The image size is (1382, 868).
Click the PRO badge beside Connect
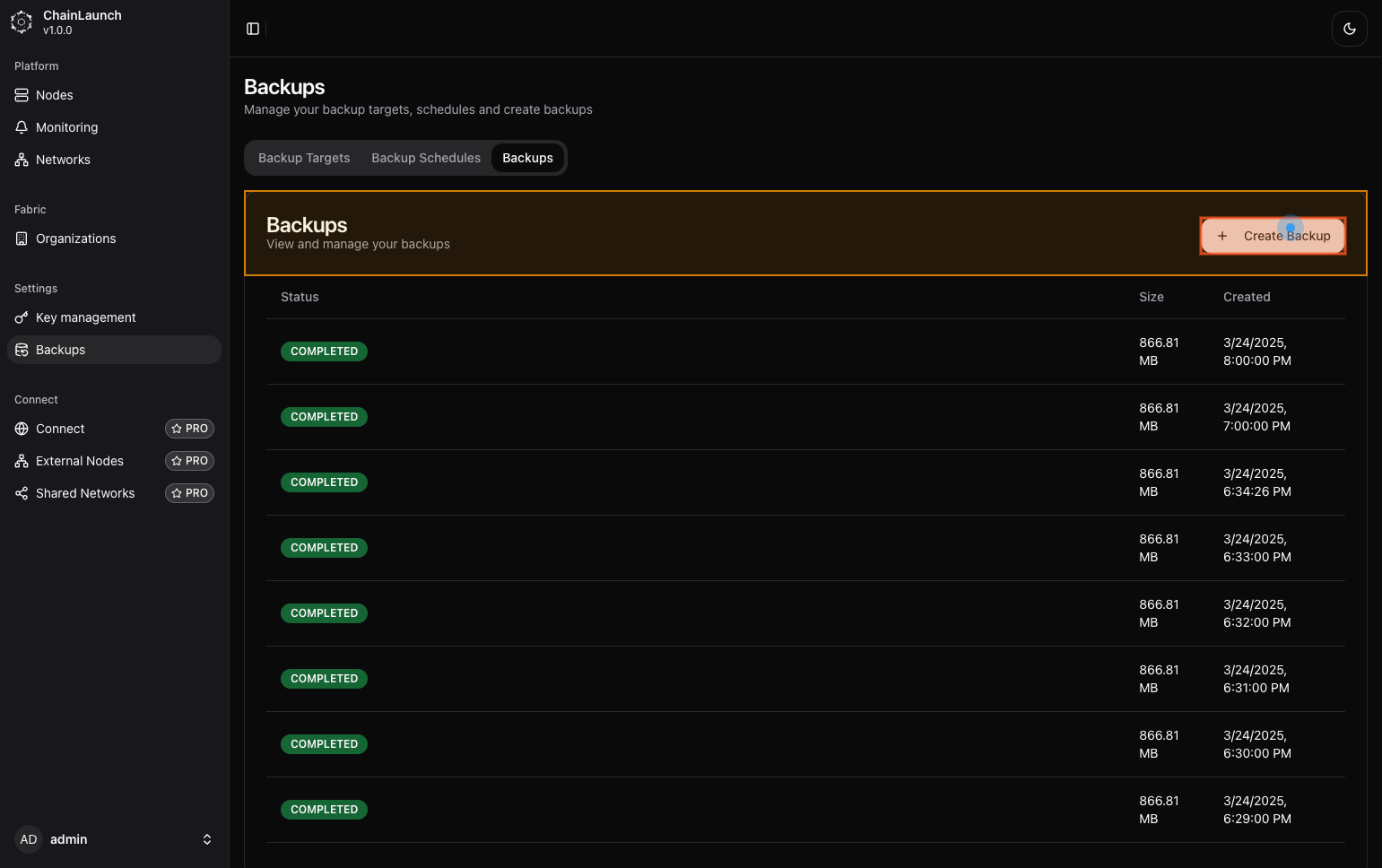coord(189,429)
